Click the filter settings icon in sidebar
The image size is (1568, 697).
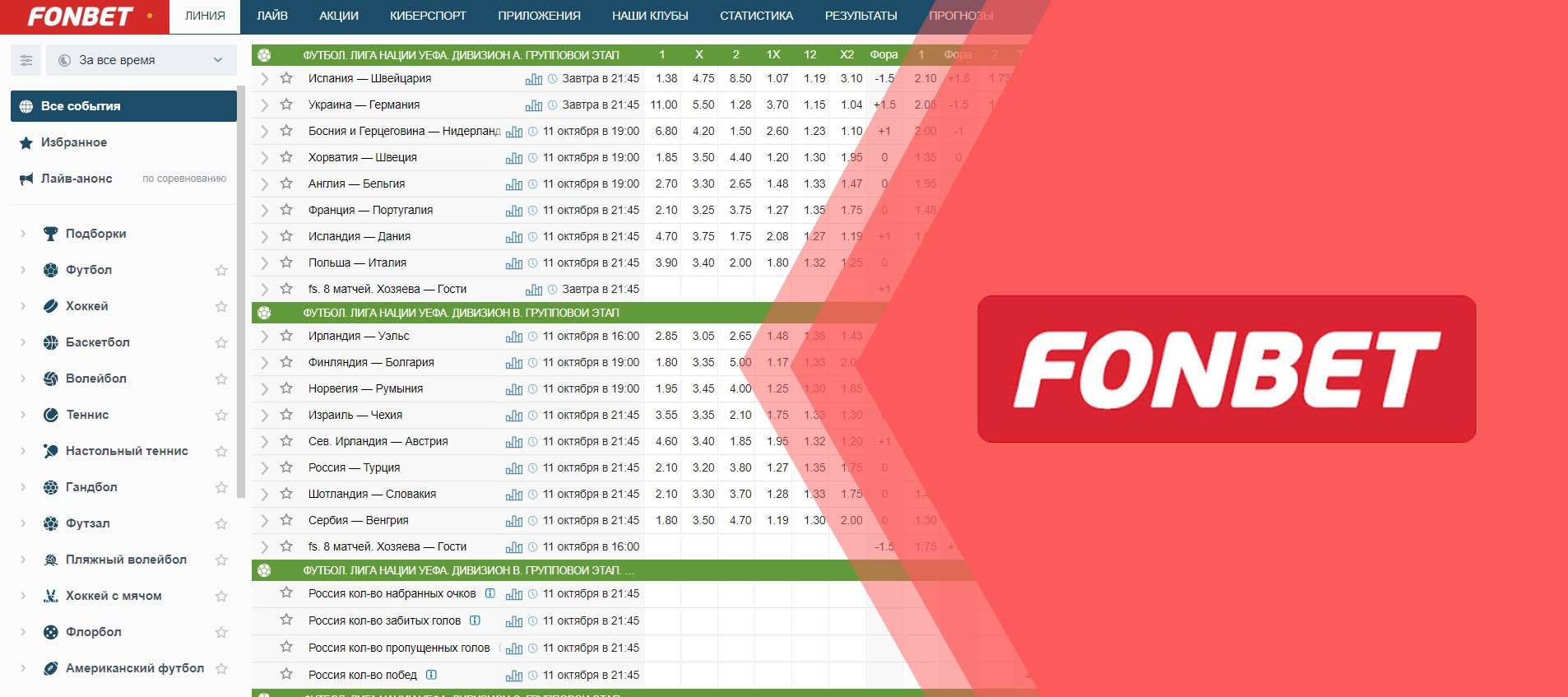[26, 60]
